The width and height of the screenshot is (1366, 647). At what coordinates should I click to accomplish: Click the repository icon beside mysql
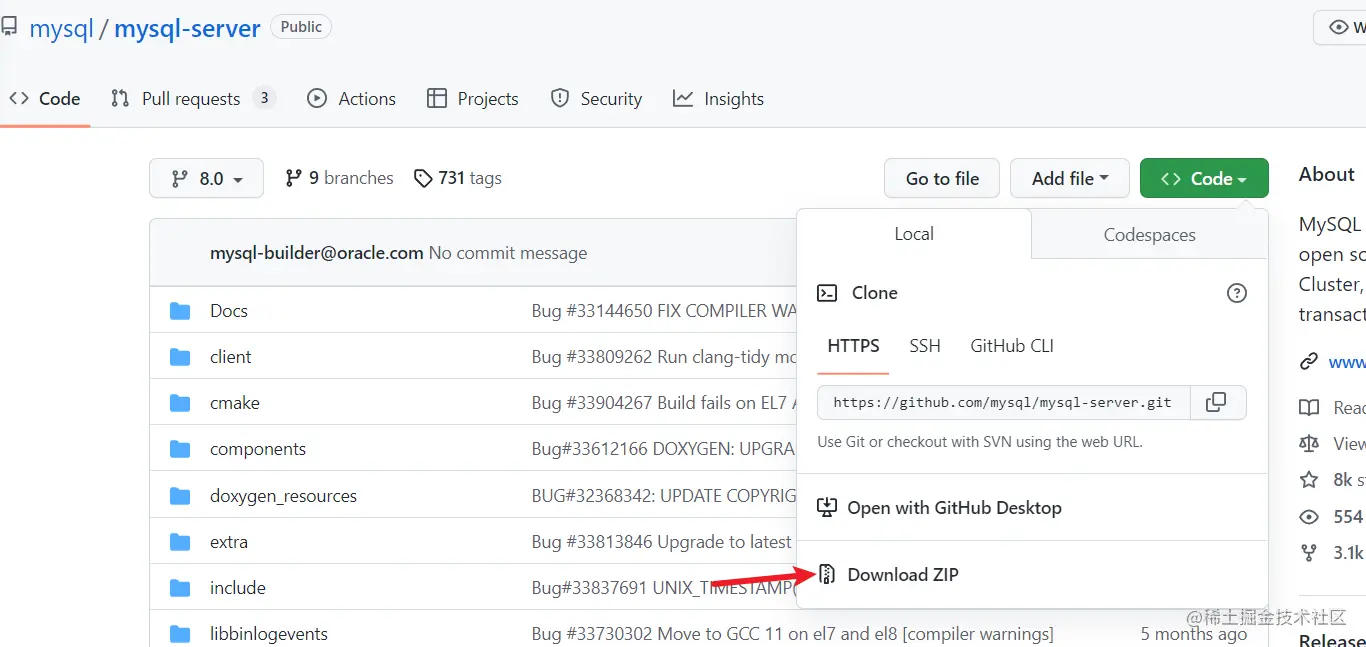pos(9,27)
